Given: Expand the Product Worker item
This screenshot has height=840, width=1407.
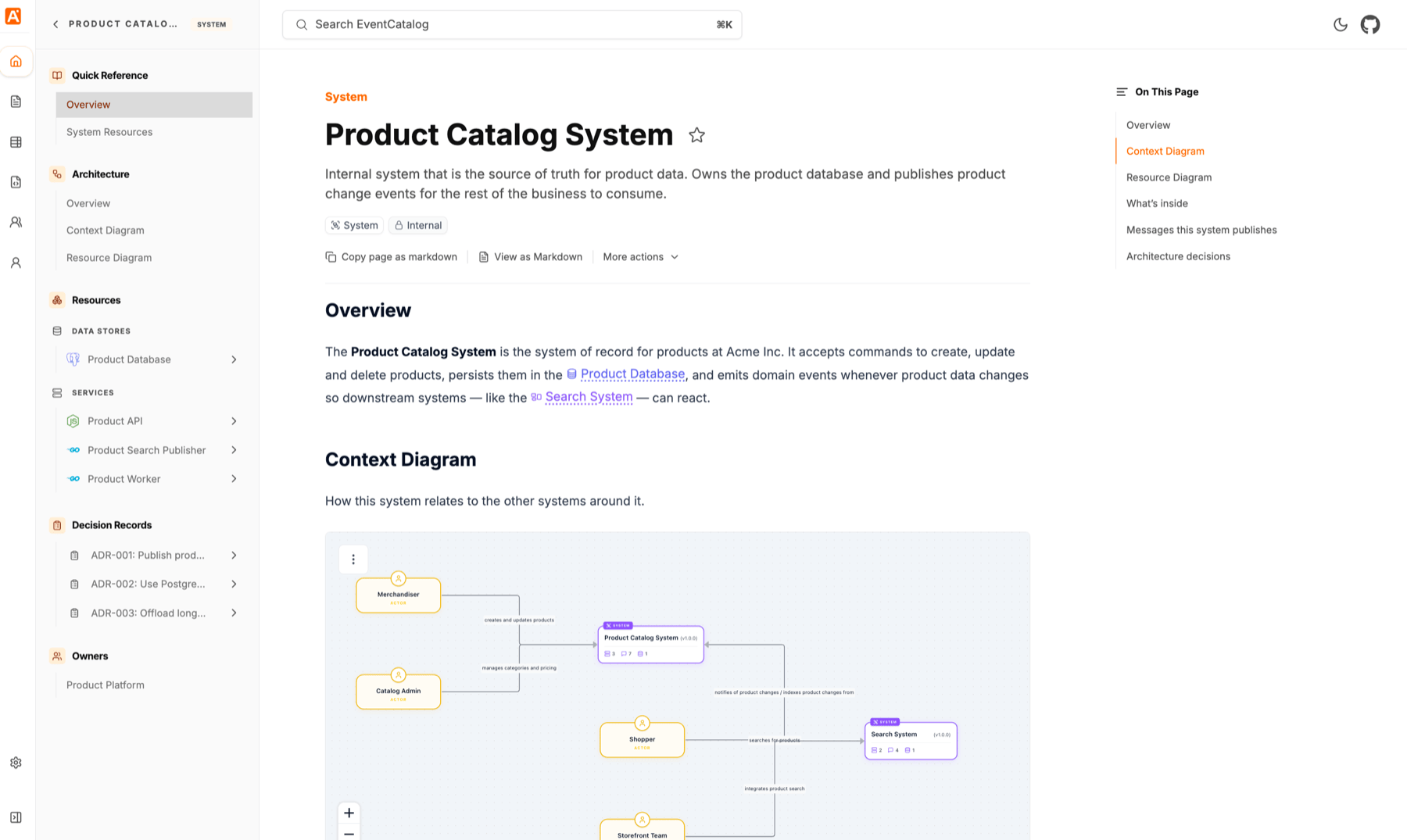Looking at the screenshot, I should click(234, 479).
